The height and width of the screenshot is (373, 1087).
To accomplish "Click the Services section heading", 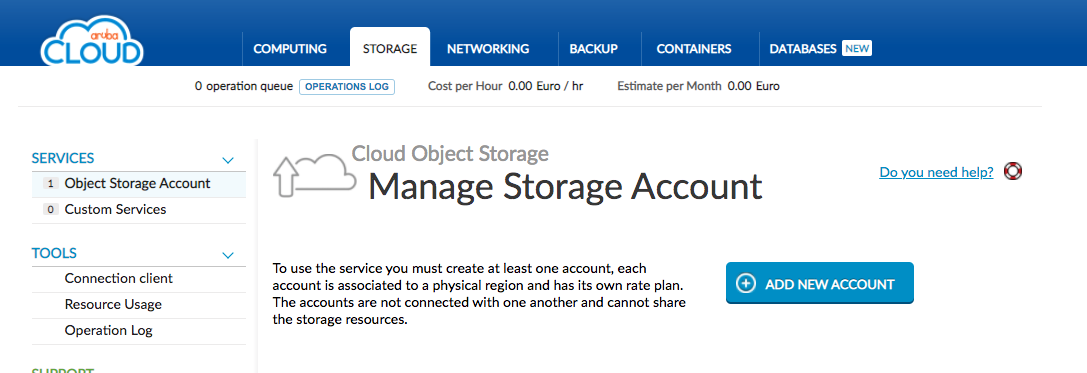I will 63,158.
